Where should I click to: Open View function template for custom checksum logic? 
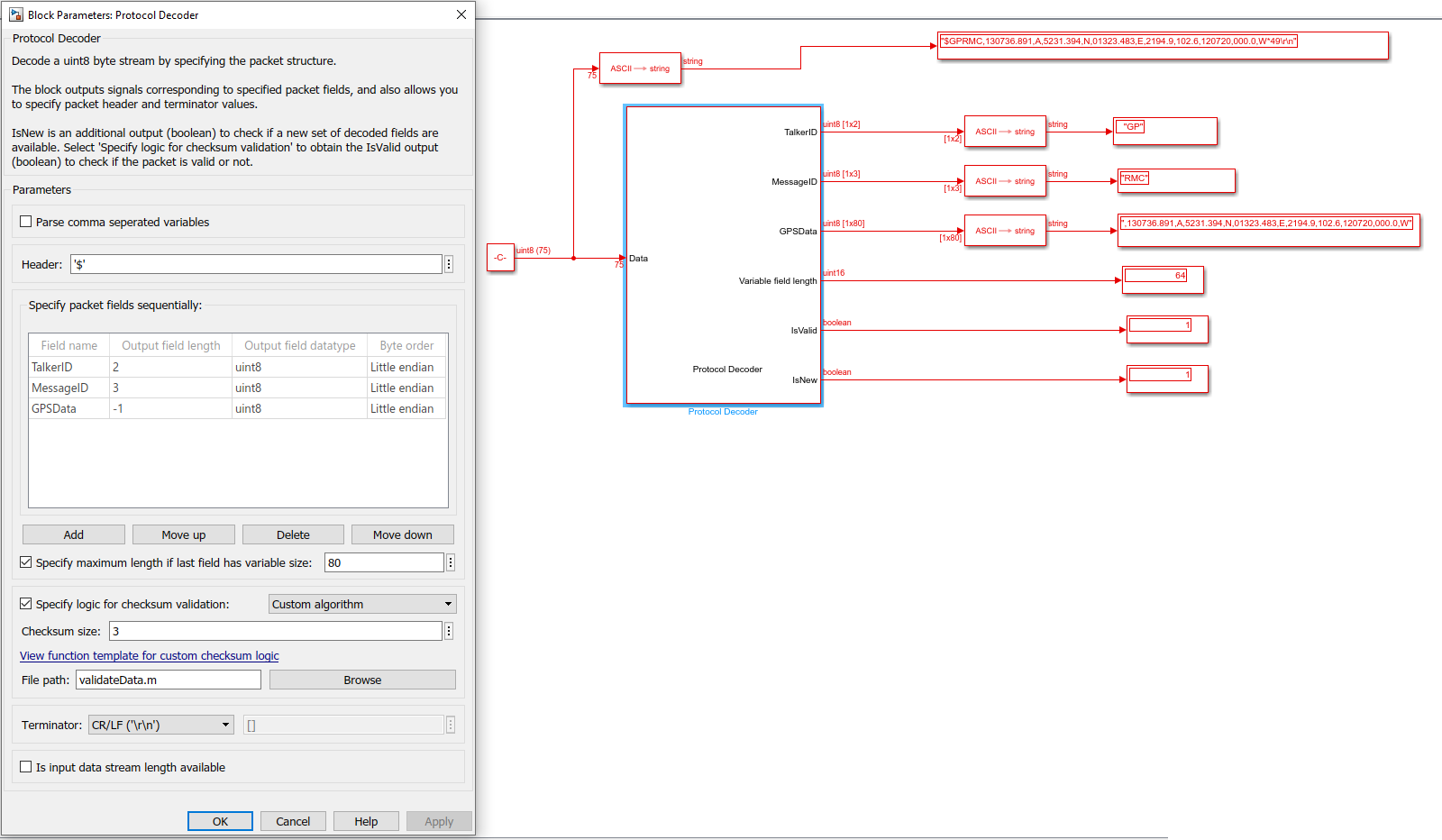point(149,655)
